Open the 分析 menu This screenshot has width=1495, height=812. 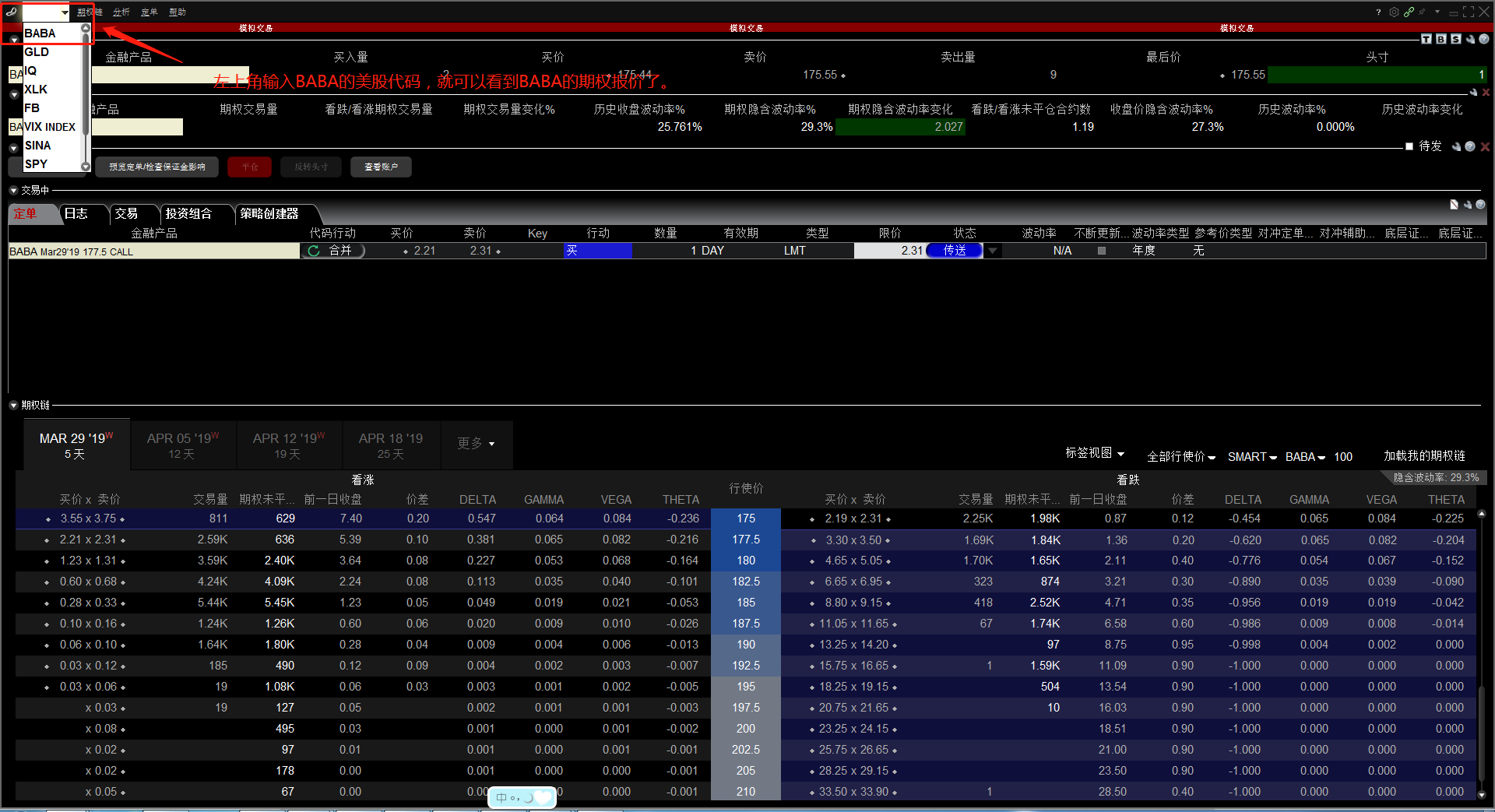point(121,12)
